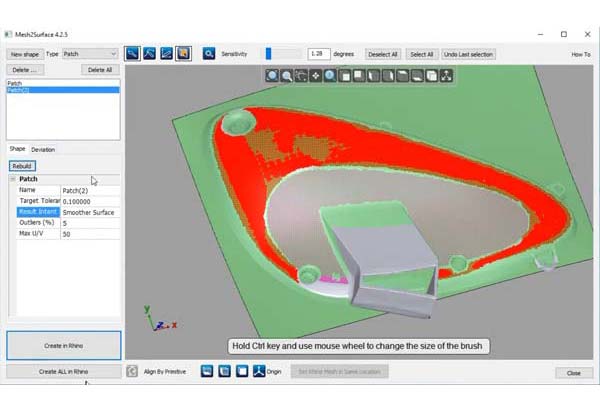Image resolution: width=600 pixels, height=412 pixels.
Task: Click the Origin axis icon
Action: pos(258,371)
